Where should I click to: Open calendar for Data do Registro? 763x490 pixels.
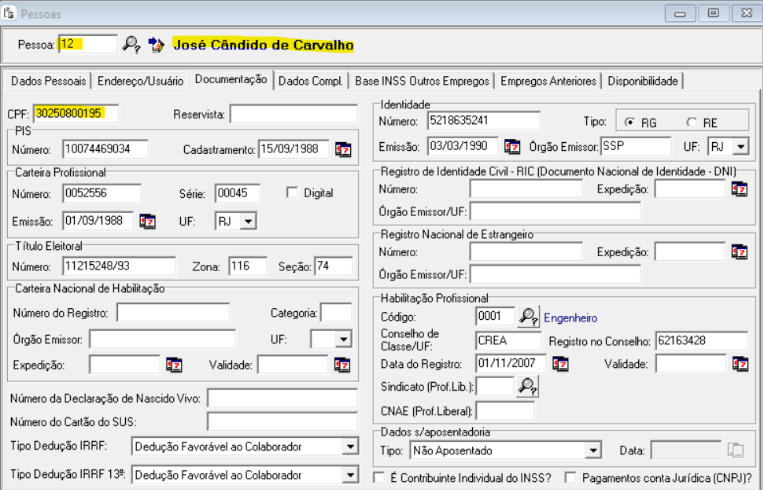click(x=560, y=362)
